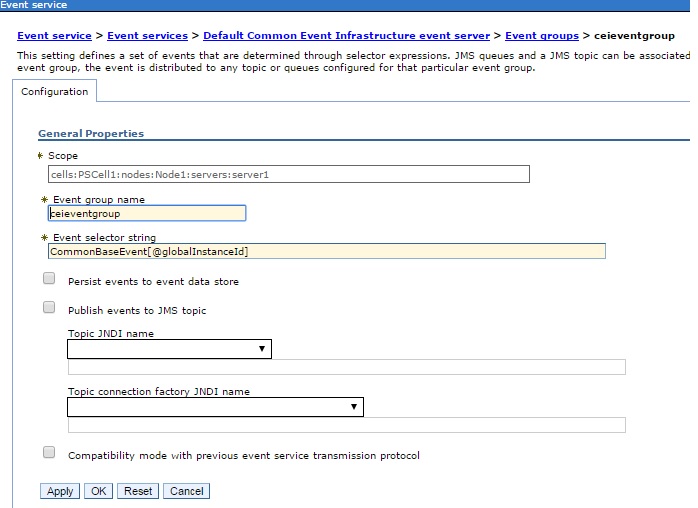The height and width of the screenshot is (508, 698).
Task: Open the Event service breadcrumb link
Action: coord(54,36)
